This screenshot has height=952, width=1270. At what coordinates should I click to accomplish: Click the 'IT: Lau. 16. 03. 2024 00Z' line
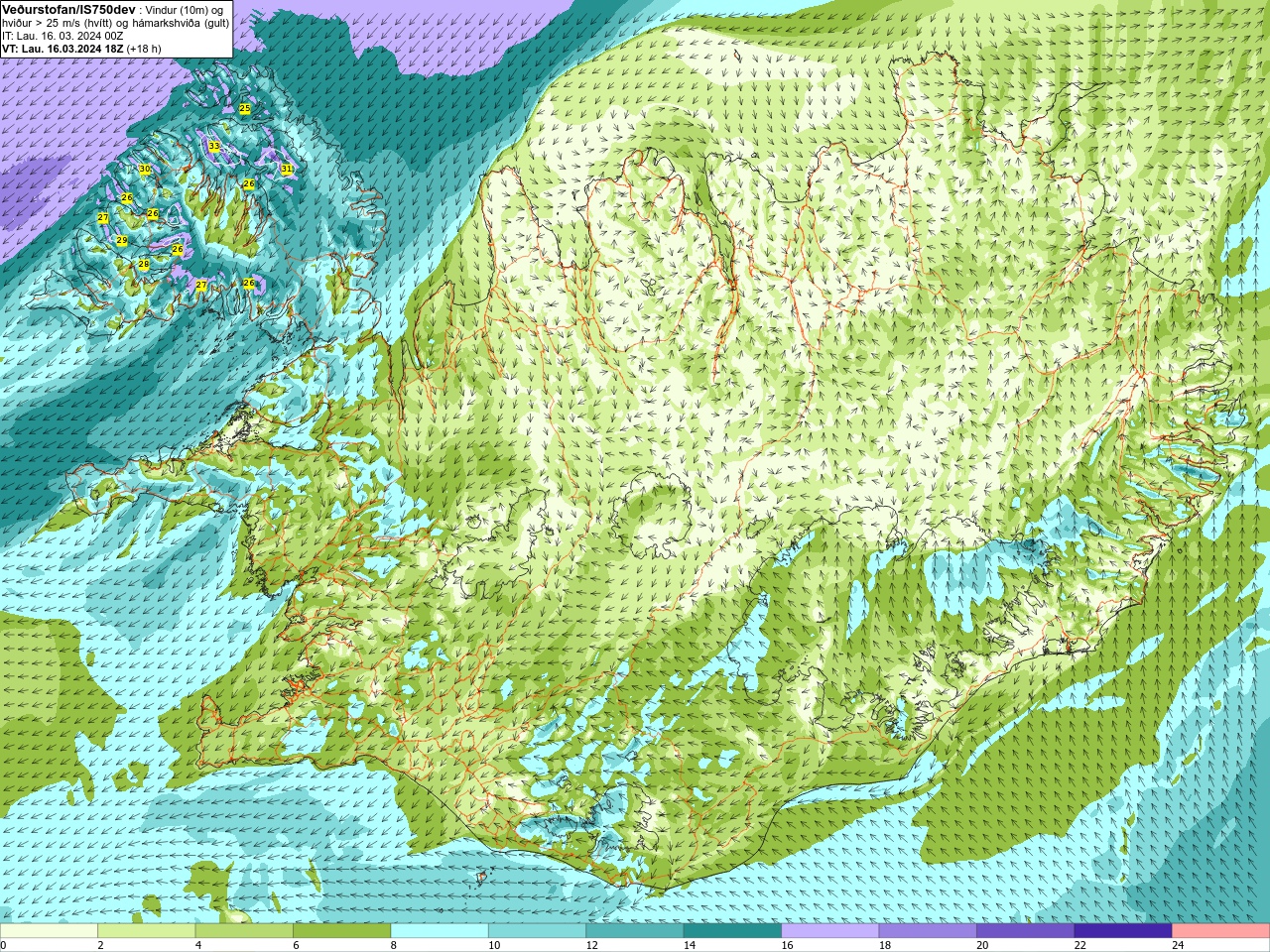63,36
